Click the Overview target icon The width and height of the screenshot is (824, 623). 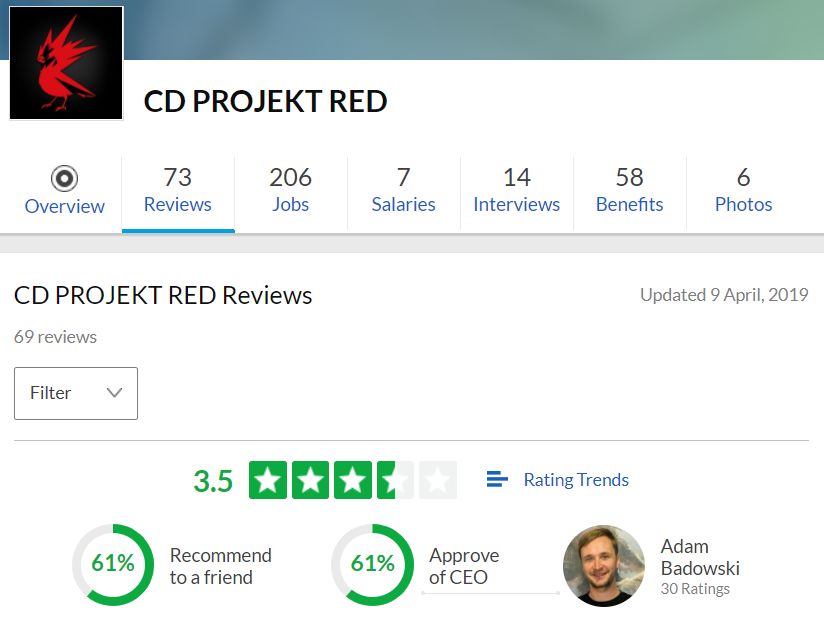click(65, 179)
